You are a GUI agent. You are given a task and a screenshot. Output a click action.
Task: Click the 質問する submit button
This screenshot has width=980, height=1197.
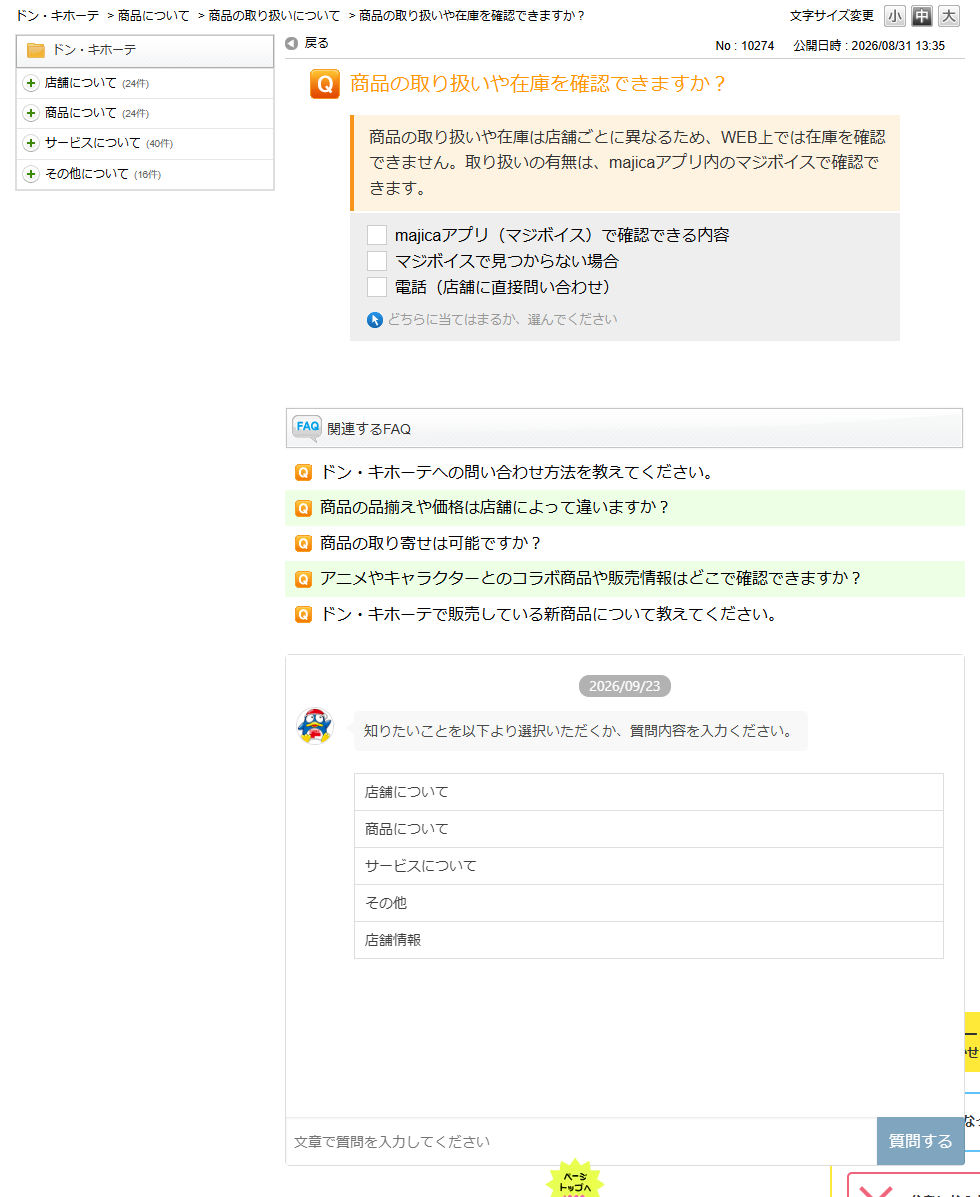[920, 1141]
